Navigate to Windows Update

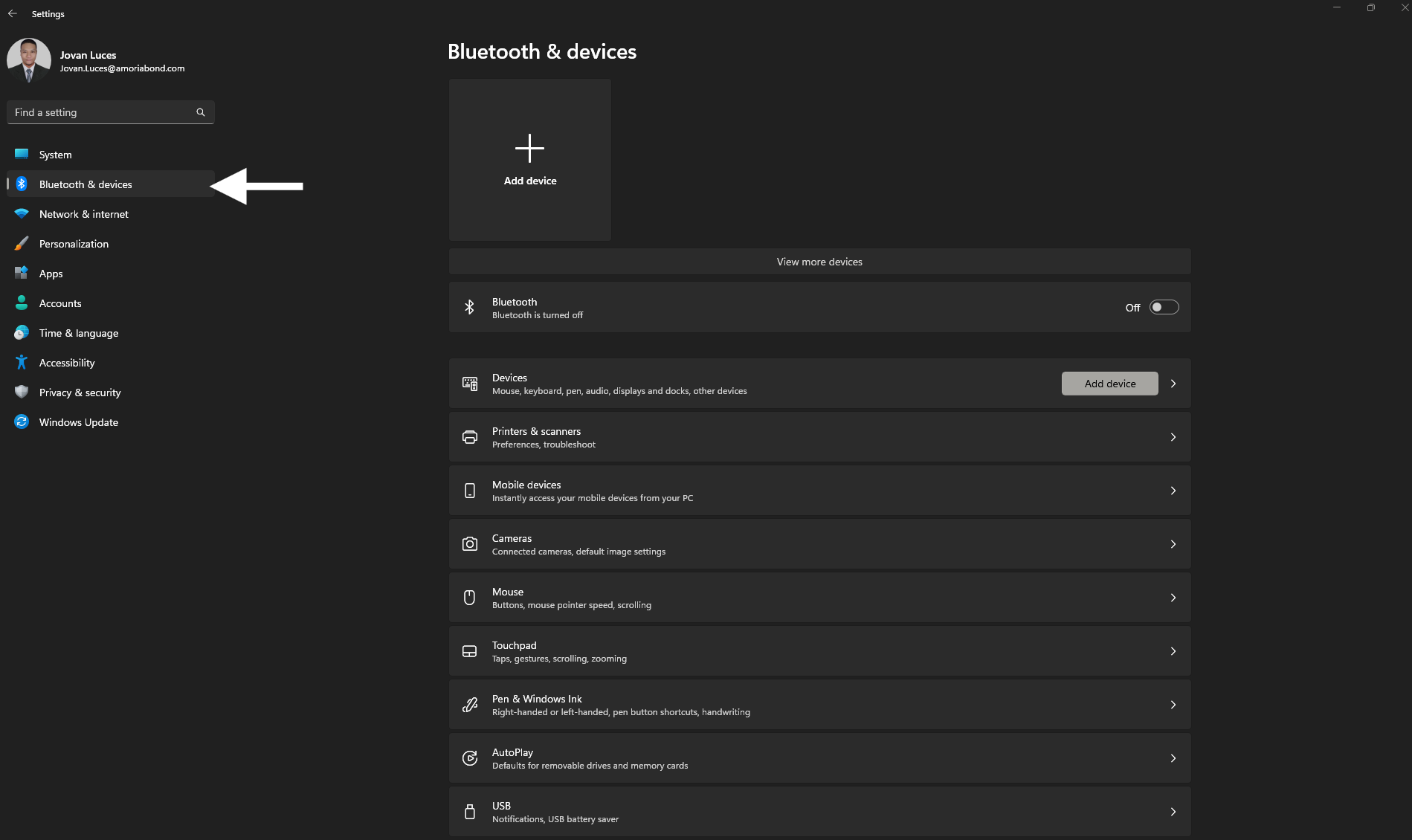pos(110,421)
